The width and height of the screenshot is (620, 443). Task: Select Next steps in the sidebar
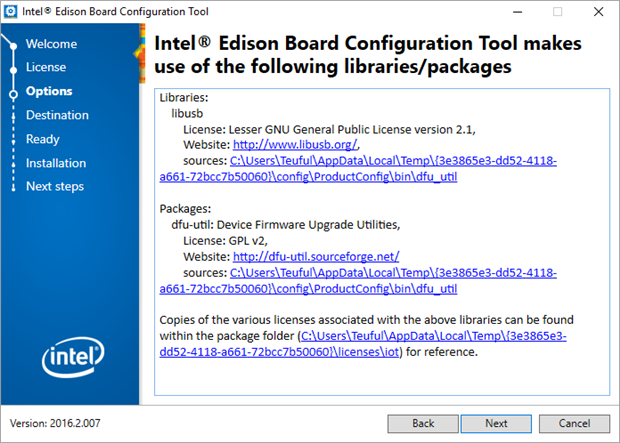[x=55, y=187]
